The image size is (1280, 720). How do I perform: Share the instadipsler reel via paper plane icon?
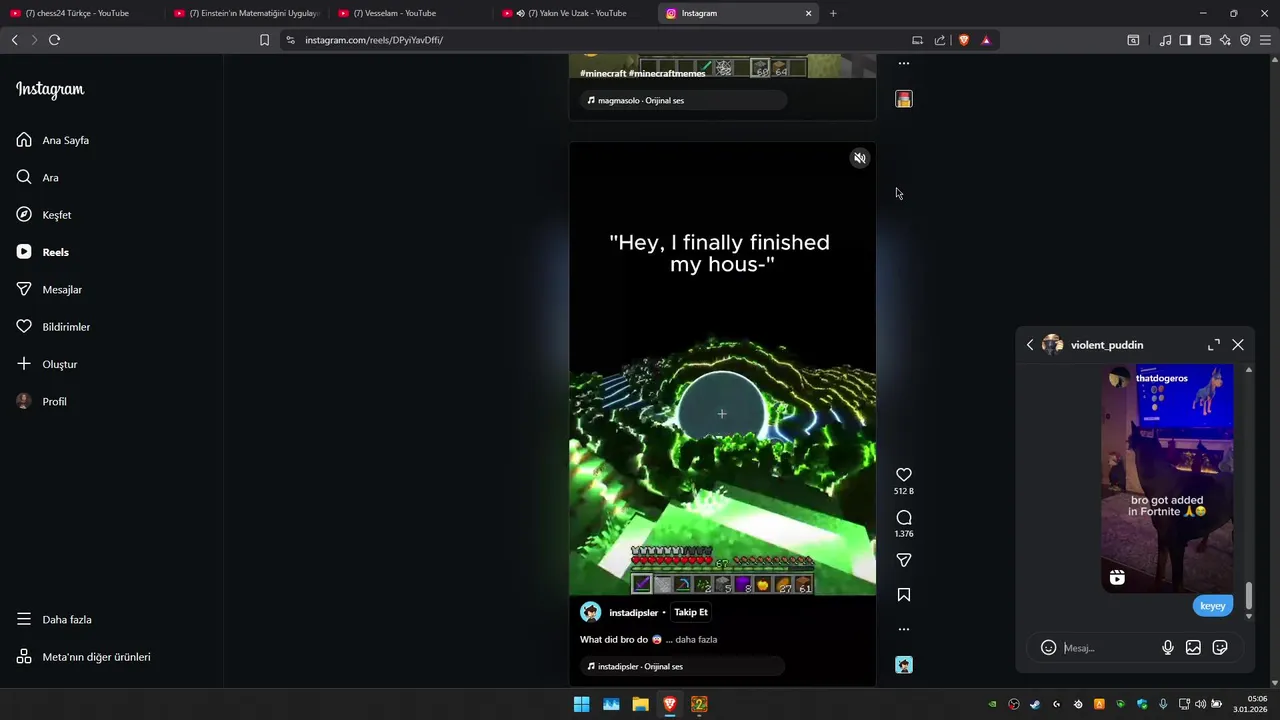(x=904, y=560)
